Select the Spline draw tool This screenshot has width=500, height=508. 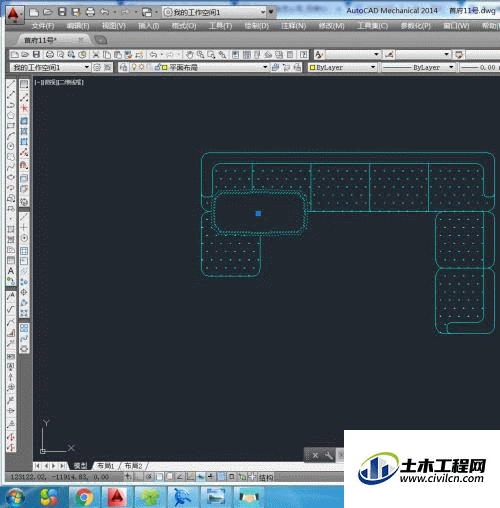11,167
